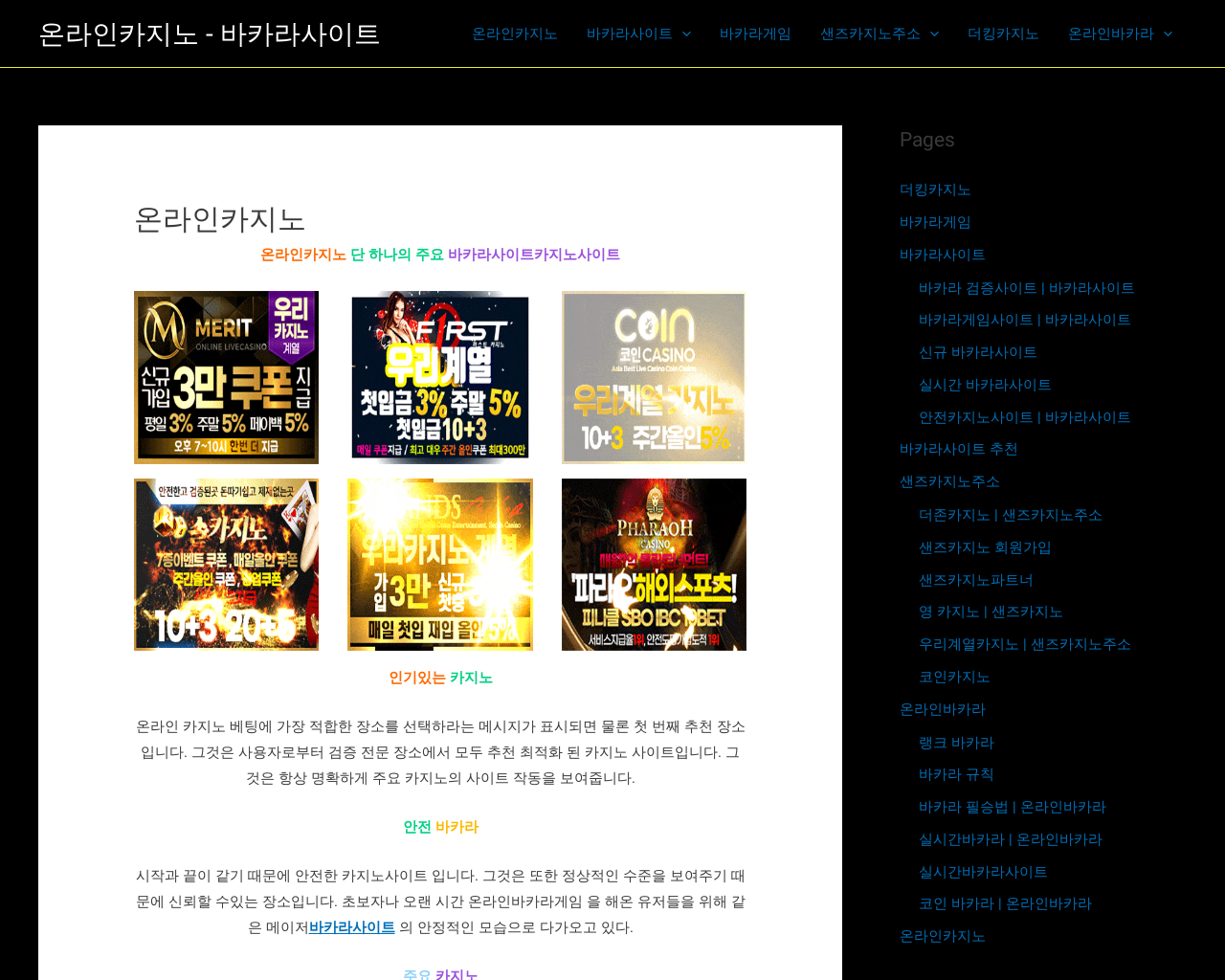Open the 온라인카지노 navigation menu item

[515, 33]
